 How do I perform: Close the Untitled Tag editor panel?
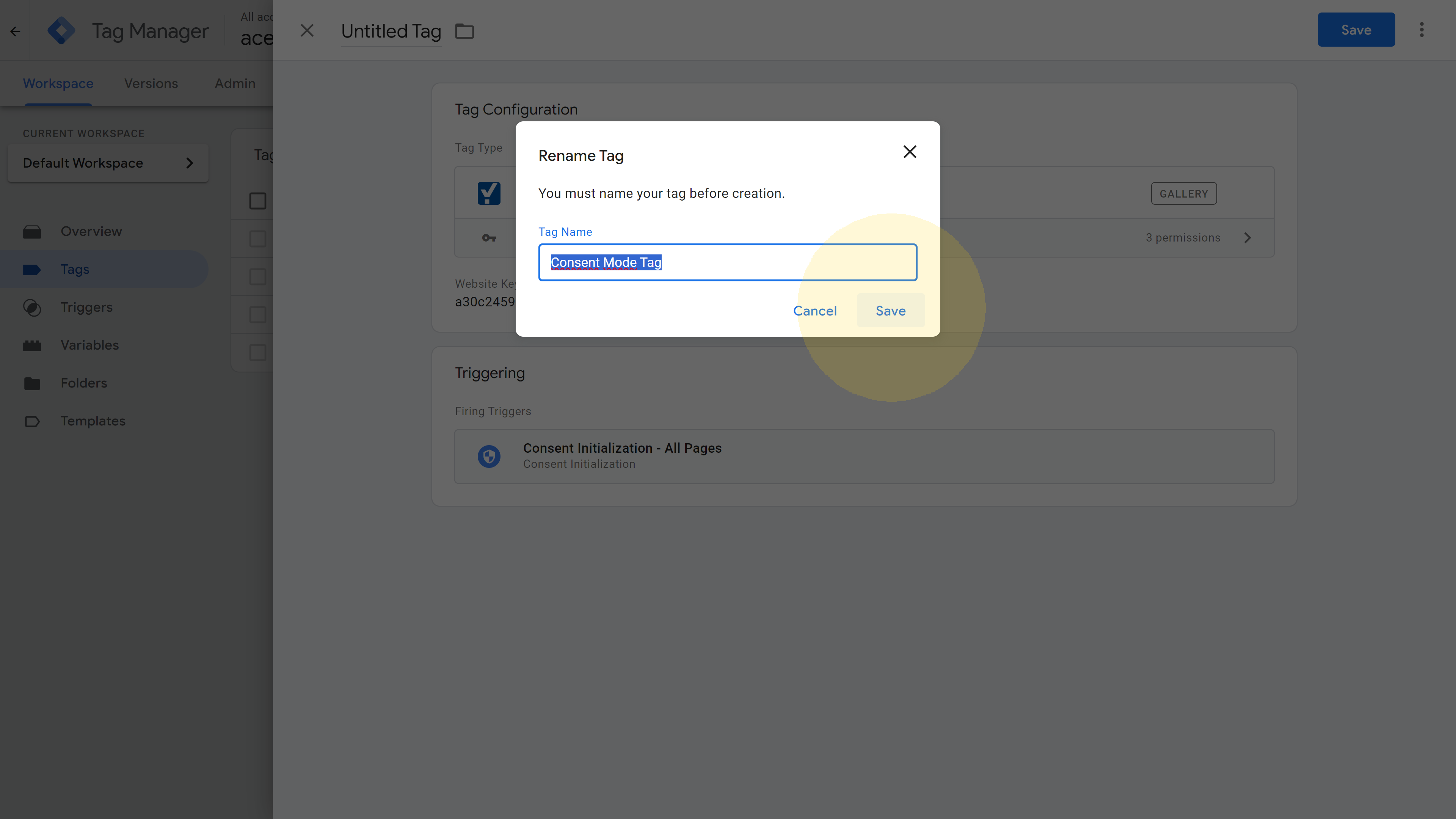[307, 30]
